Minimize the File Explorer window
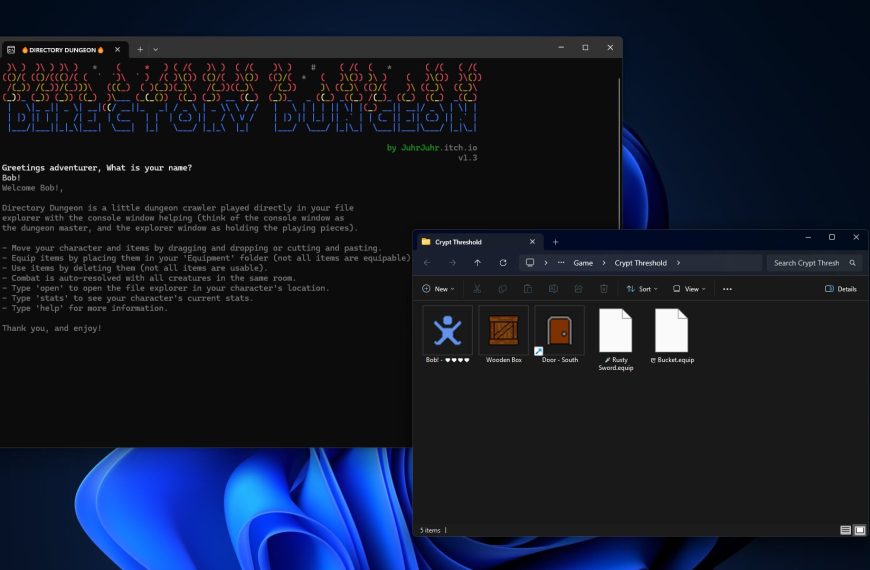The width and height of the screenshot is (870, 570). pos(808,237)
